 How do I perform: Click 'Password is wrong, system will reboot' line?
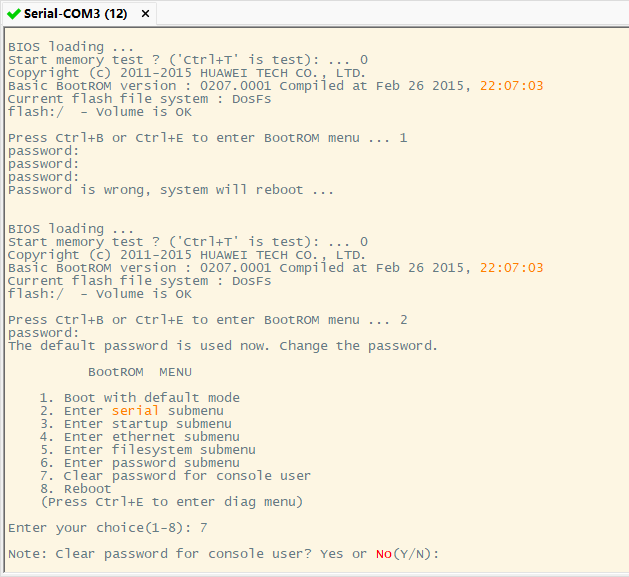(x=170, y=190)
